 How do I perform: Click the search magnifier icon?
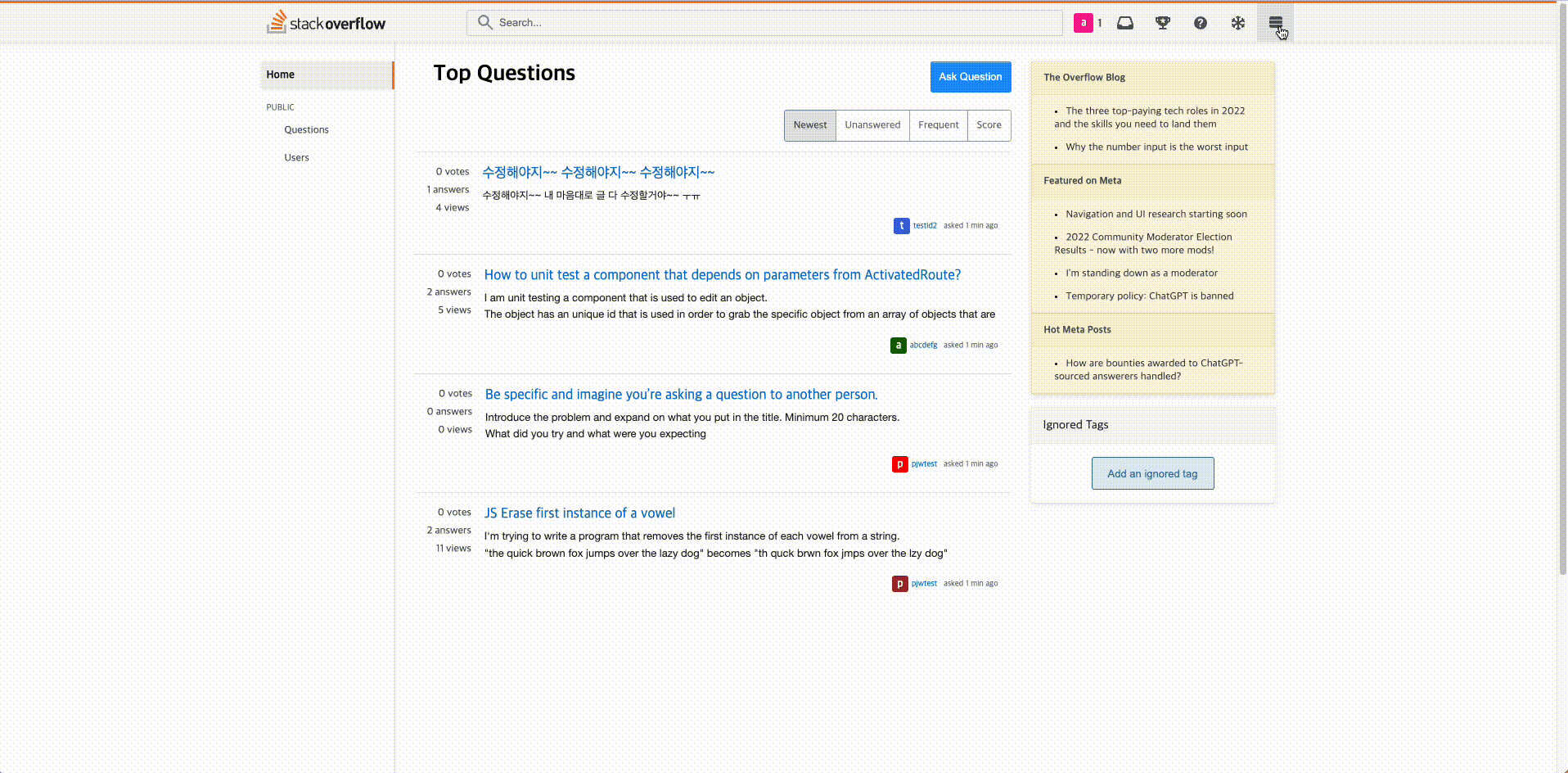tap(485, 22)
